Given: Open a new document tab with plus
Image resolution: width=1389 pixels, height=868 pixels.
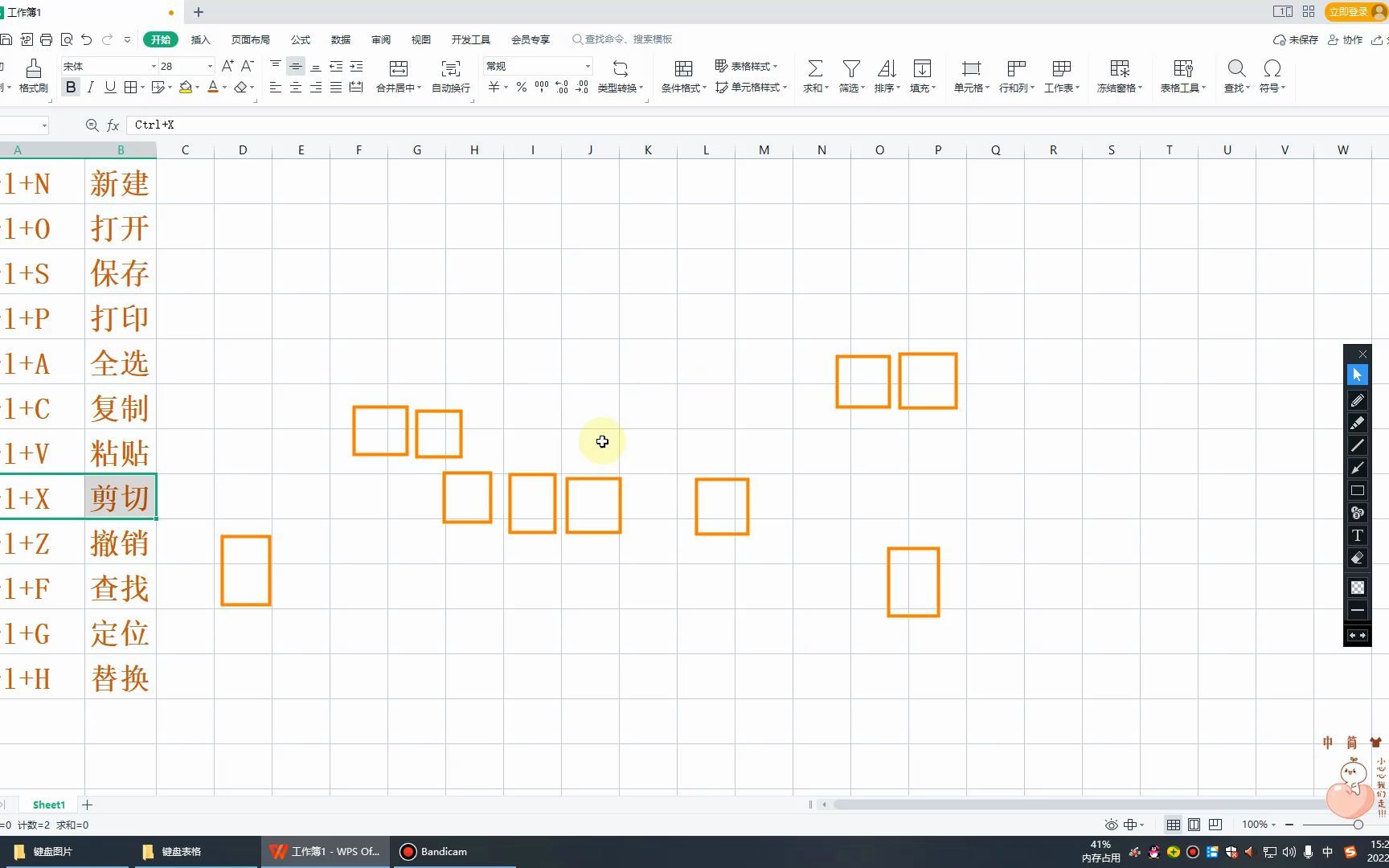Looking at the screenshot, I should click(199, 11).
